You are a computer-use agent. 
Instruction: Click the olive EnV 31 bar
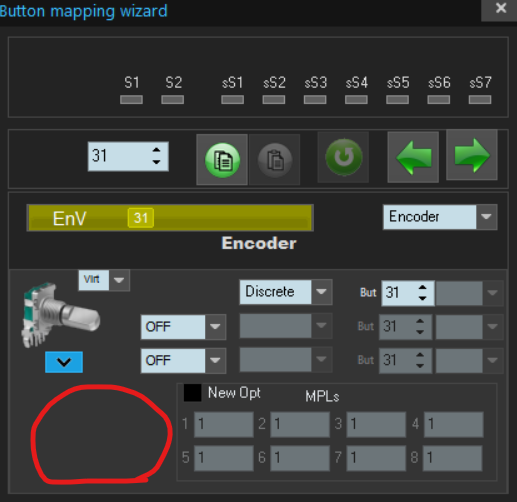[170, 218]
